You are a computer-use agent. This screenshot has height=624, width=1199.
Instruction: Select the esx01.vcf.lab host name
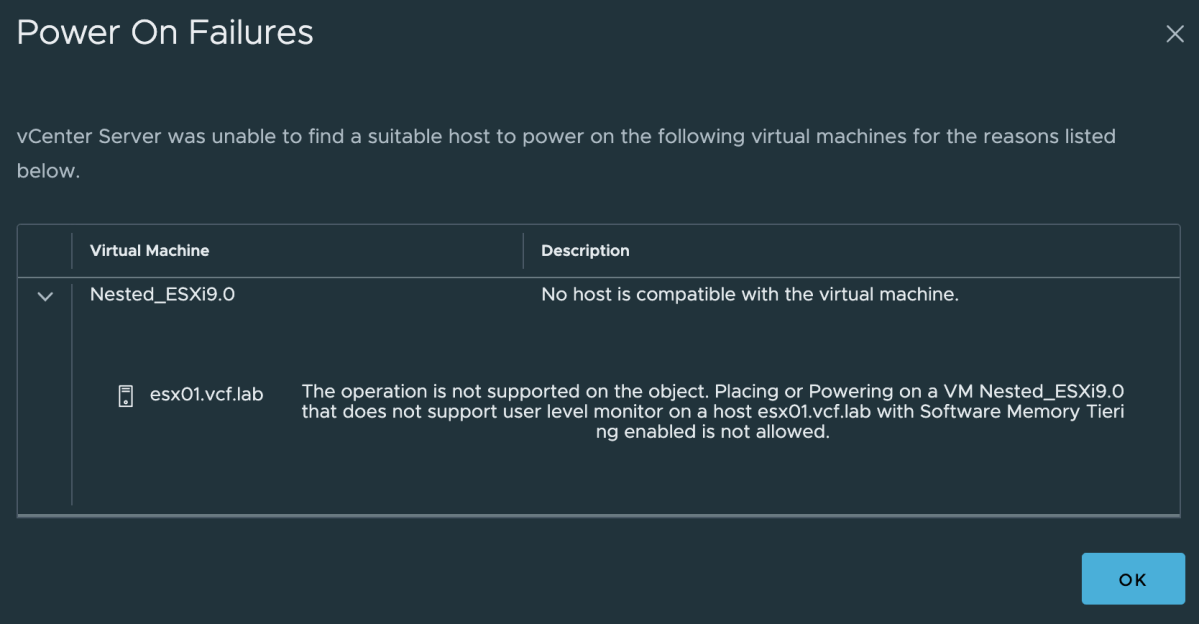(x=206, y=395)
